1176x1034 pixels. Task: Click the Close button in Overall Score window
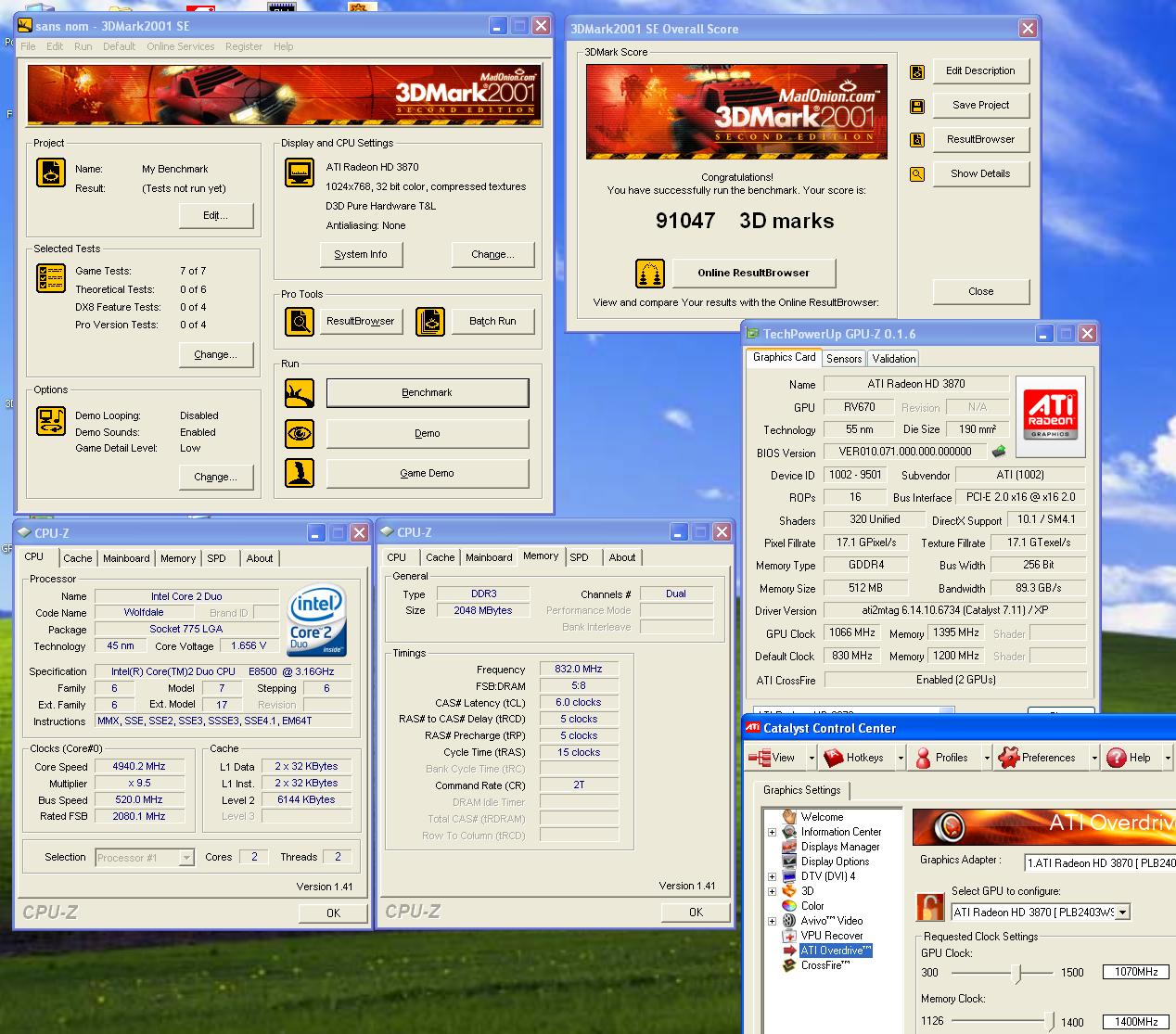pos(981,291)
